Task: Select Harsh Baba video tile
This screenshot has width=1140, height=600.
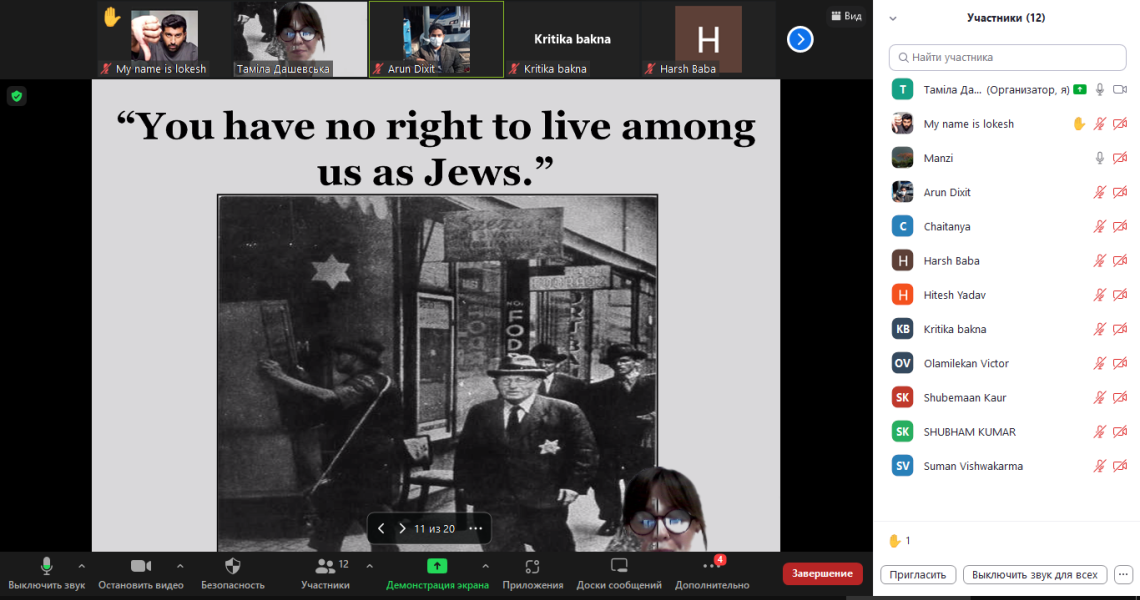Action: pos(708,39)
